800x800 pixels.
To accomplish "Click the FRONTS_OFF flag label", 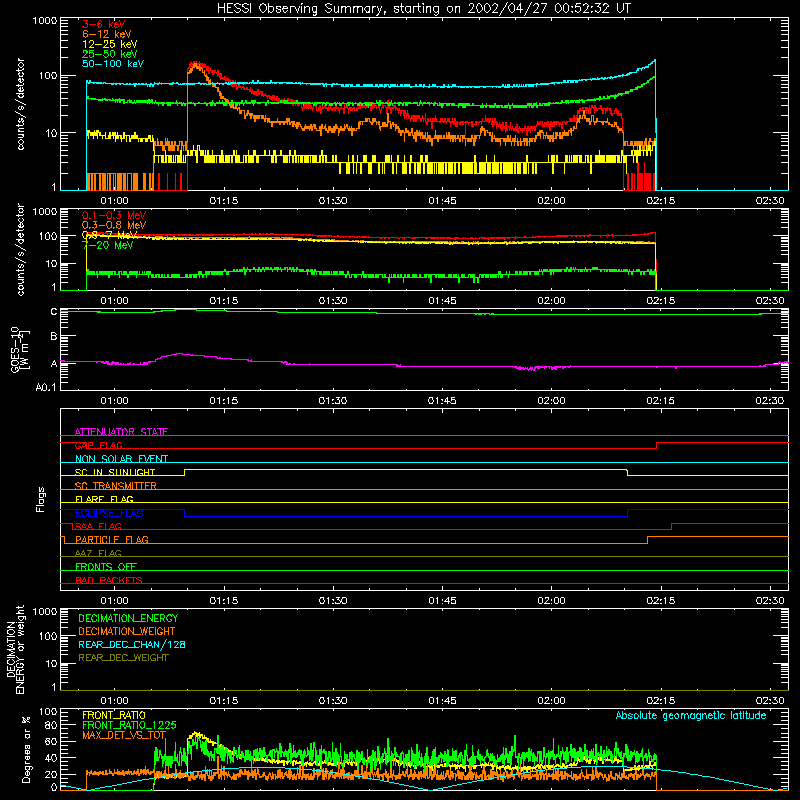I will (x=106, y=566).
